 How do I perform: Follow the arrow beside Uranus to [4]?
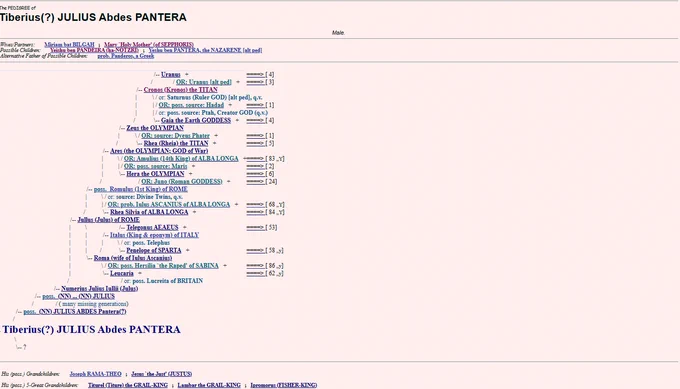click(x=255, y=75)
